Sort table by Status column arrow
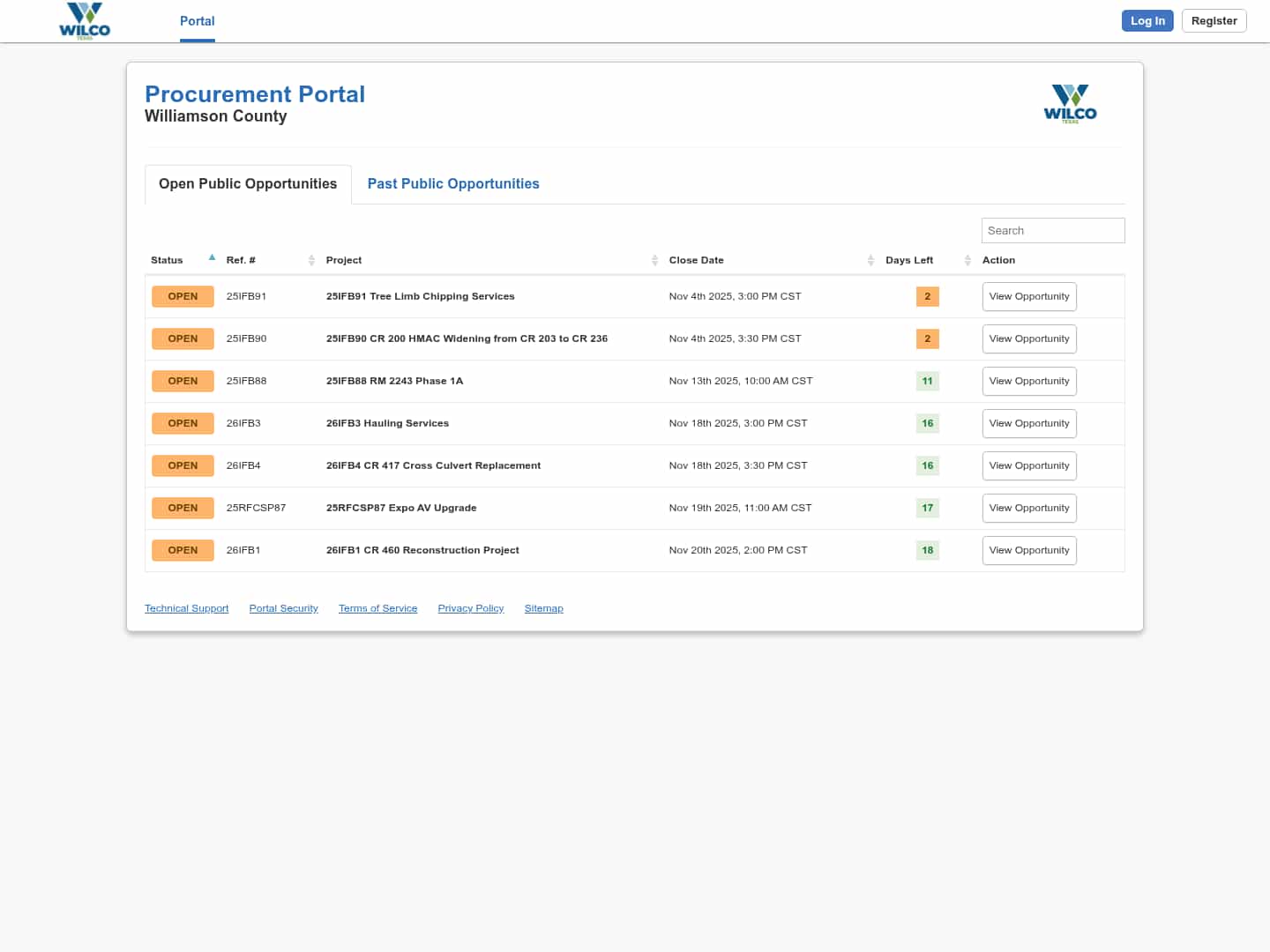Viewport: 1270px width, 952px height. click(x=212, y=258)
